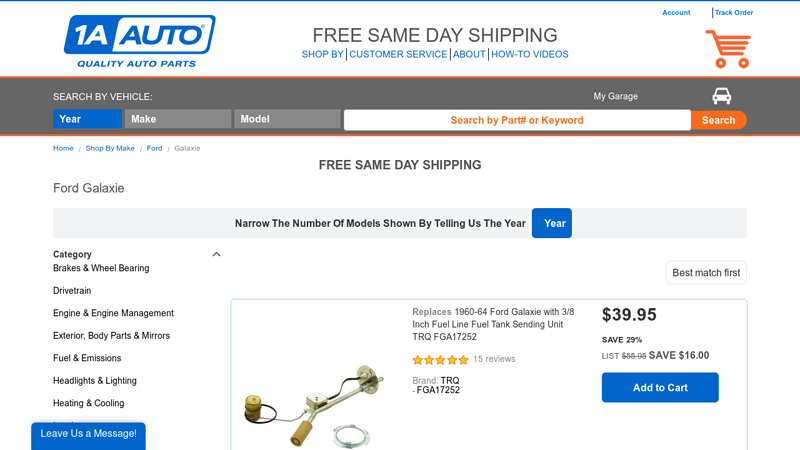
Task: Collapse the Category section chevron
Action: (216, 254)
